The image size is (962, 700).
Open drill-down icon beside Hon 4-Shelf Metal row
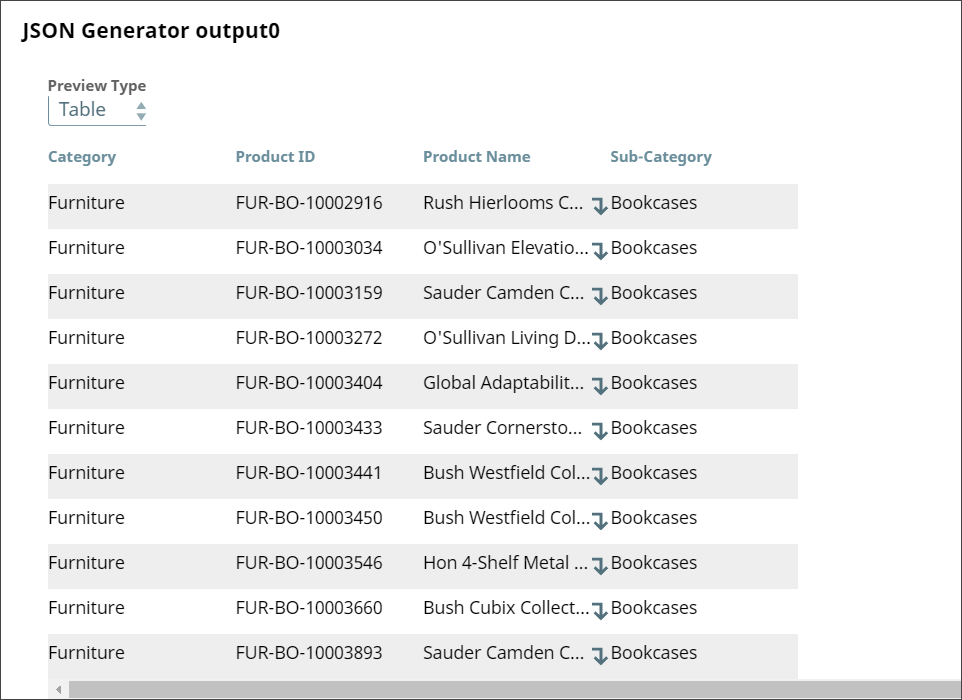pos(601,563)
